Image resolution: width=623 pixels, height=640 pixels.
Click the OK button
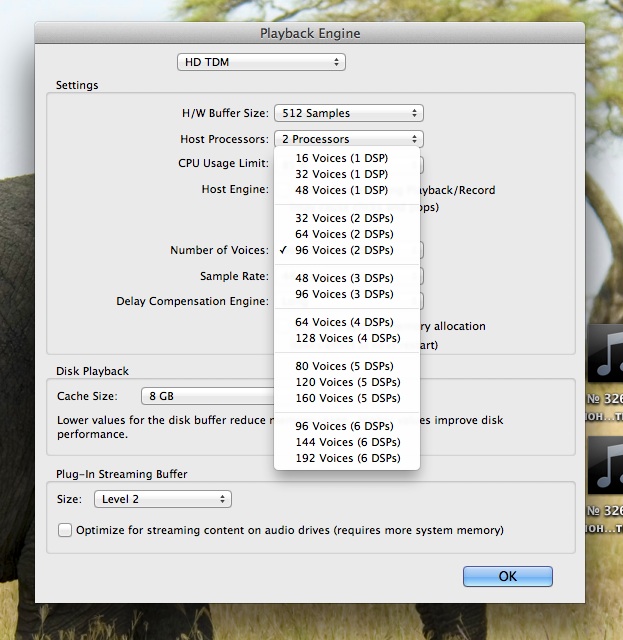(507, 576)
